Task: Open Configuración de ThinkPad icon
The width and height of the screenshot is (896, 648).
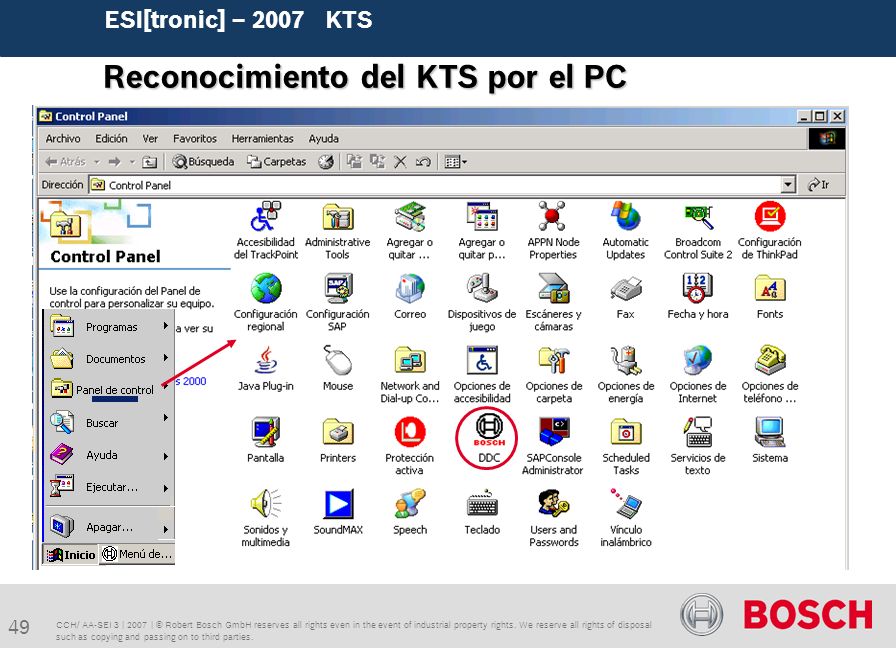Action: point(770,217)
